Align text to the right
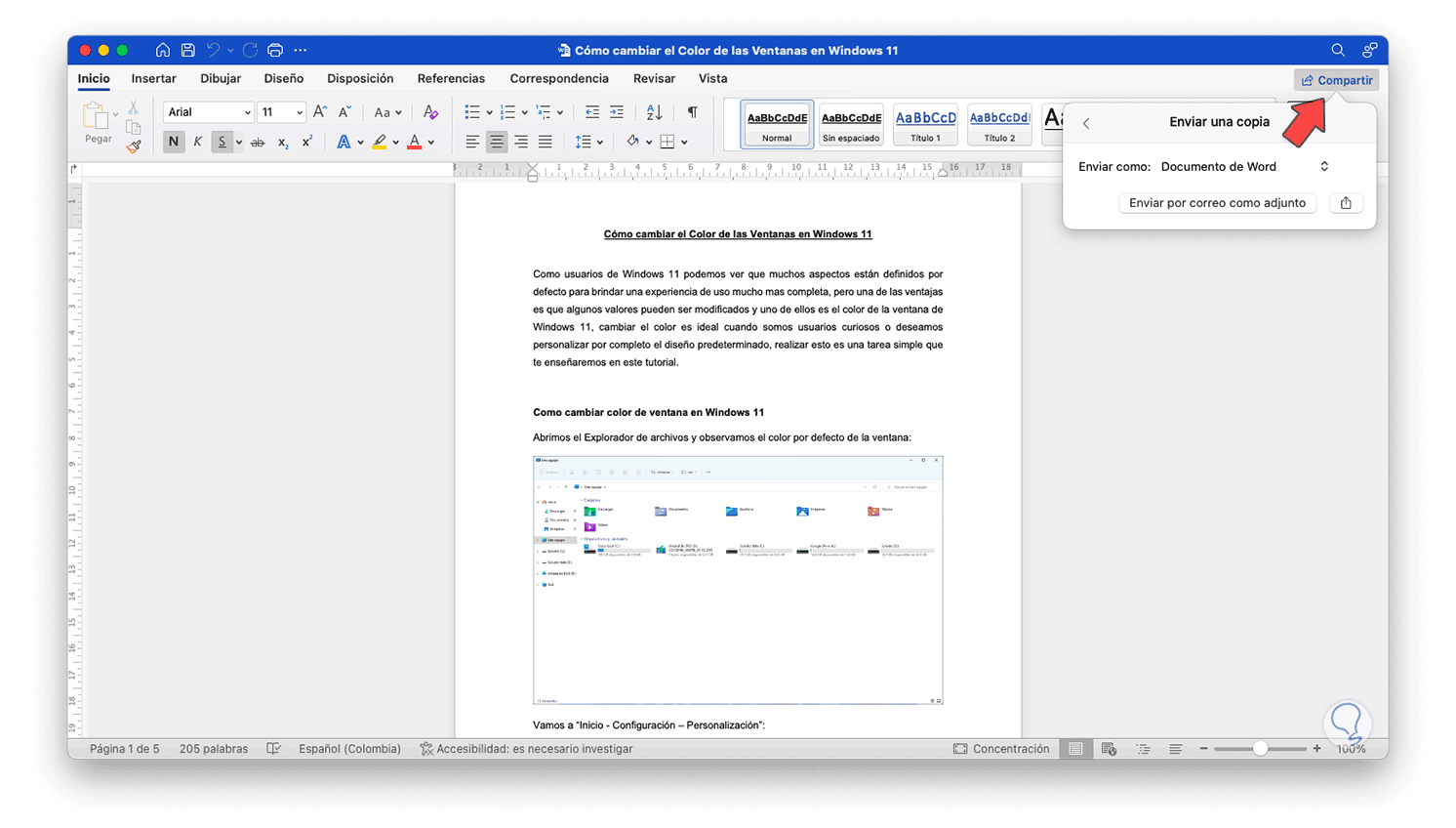1456x828 pixels. tap(521, 143)
